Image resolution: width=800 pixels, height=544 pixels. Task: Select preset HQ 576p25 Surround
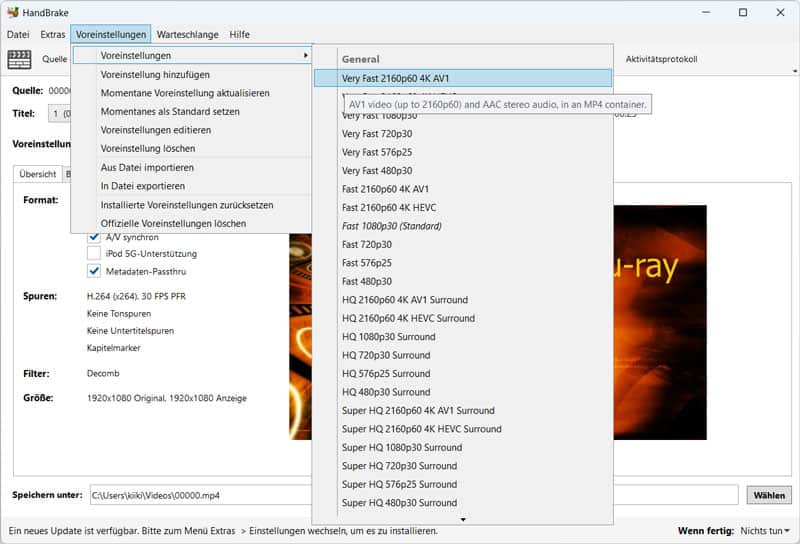coord(463,374)
